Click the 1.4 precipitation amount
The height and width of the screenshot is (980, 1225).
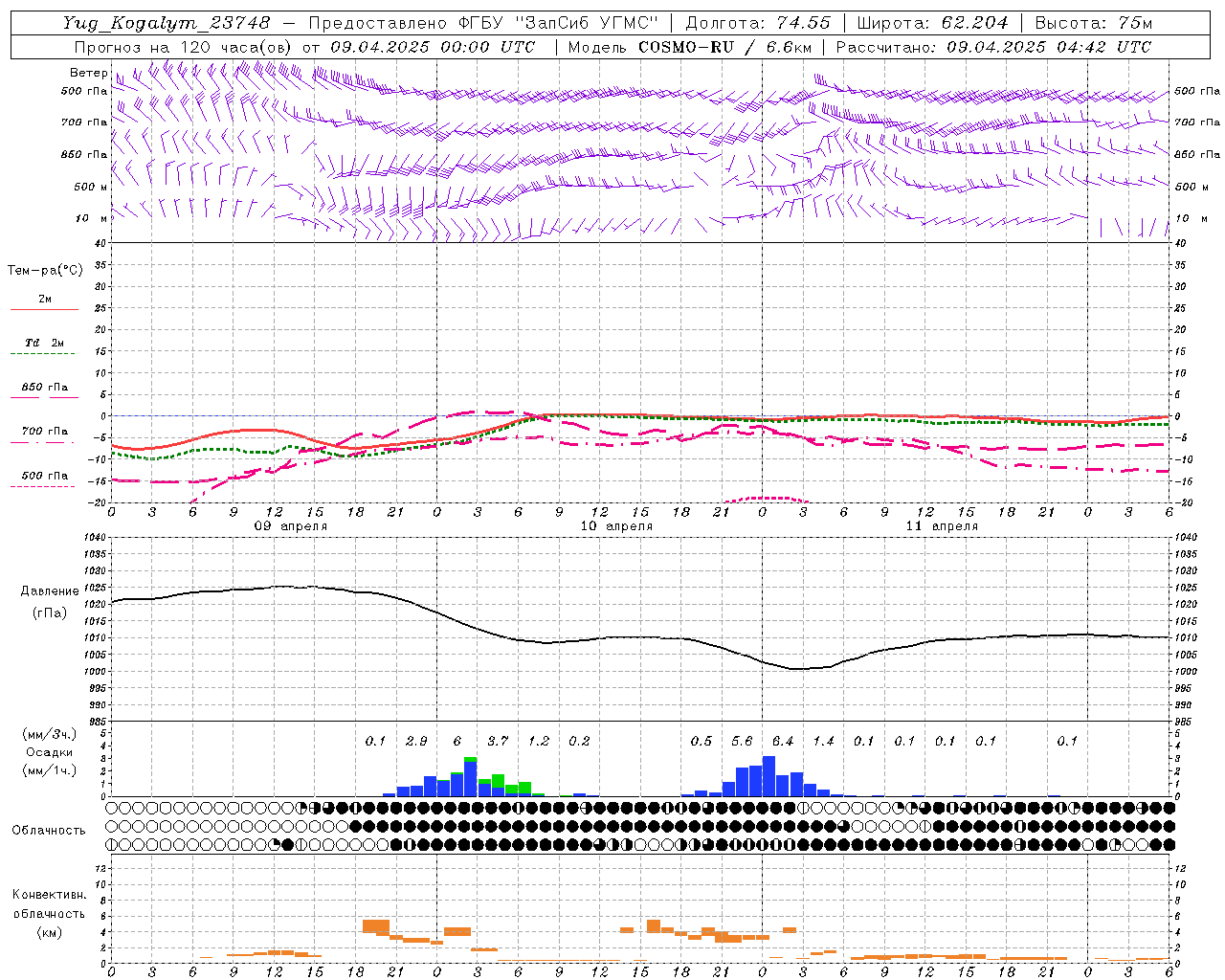coord(823,742)
